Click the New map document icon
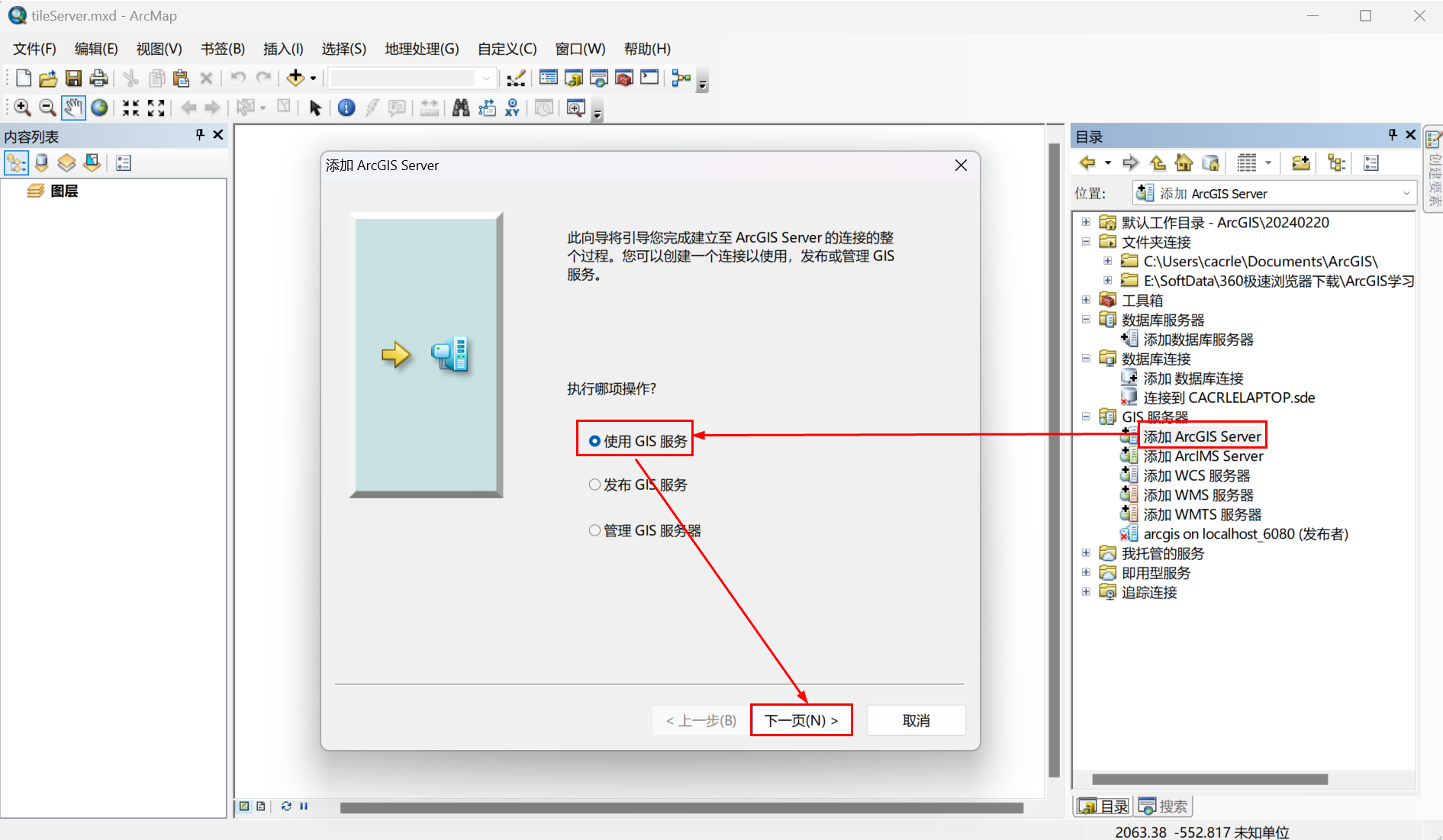The height and width of the screenshot is (840, 1443). click(x=23, y=78)
